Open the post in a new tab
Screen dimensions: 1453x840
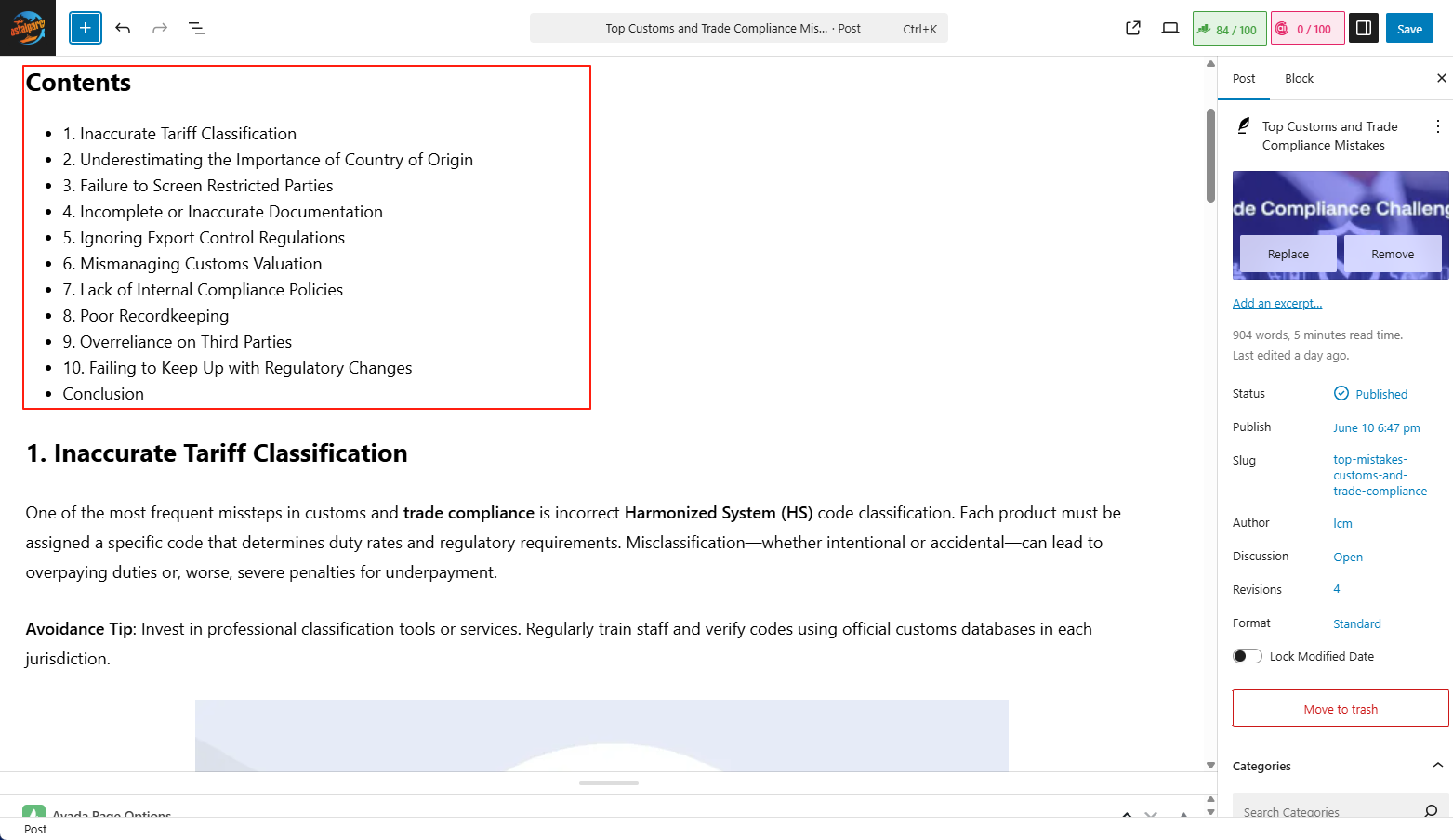point(1132,28)
